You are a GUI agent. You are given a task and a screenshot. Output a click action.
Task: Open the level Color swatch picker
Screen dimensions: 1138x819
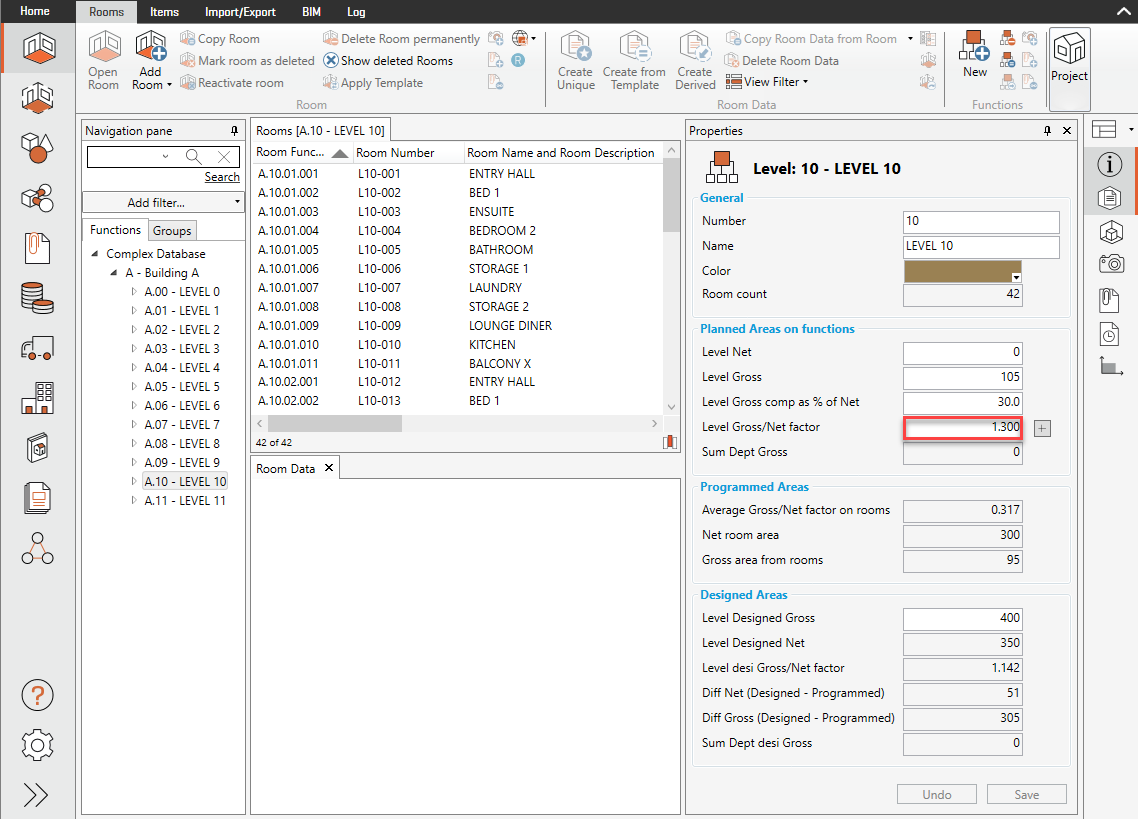coord(963,271)
